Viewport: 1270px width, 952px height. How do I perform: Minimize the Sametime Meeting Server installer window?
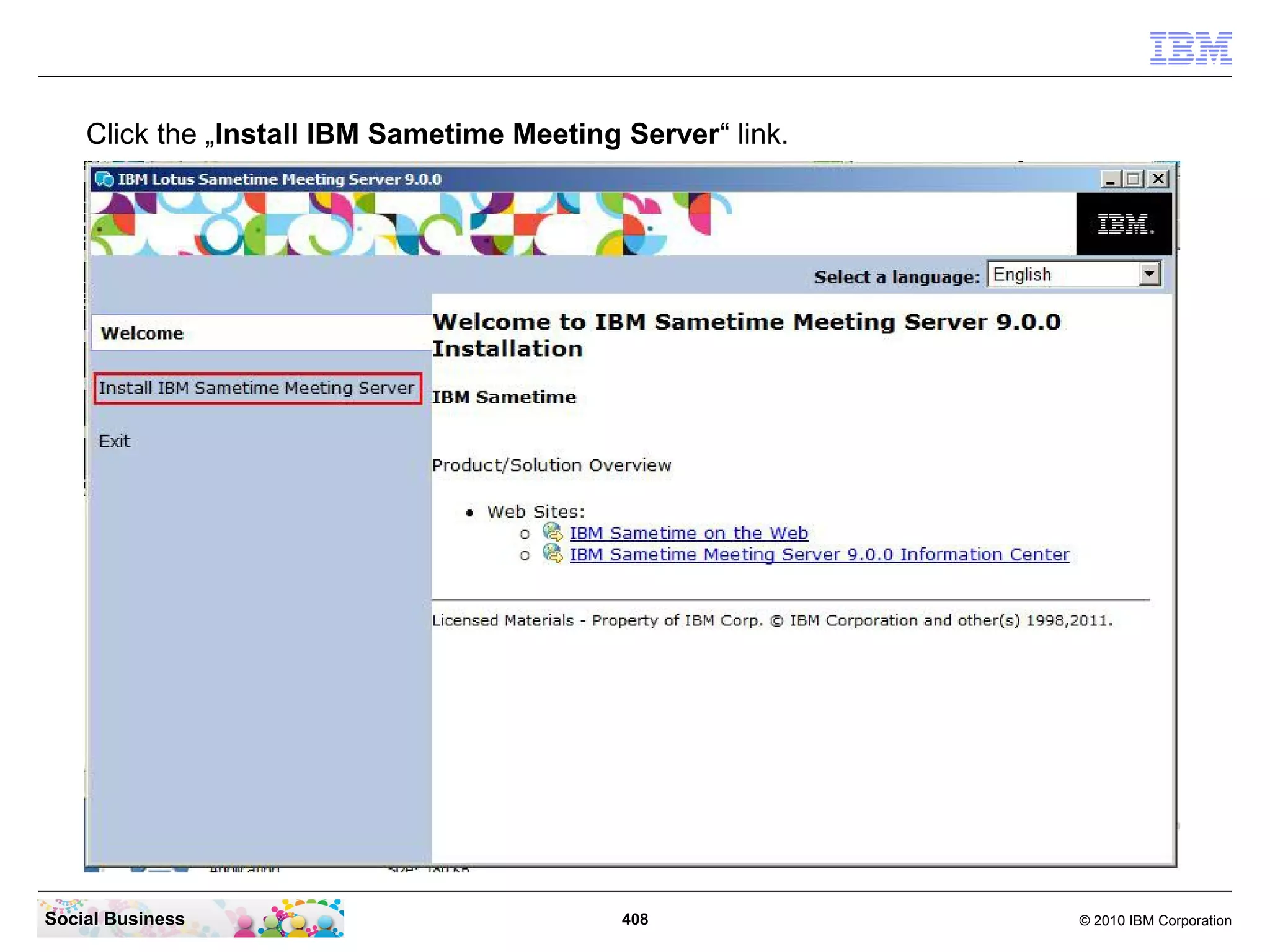coord(1110,179)
